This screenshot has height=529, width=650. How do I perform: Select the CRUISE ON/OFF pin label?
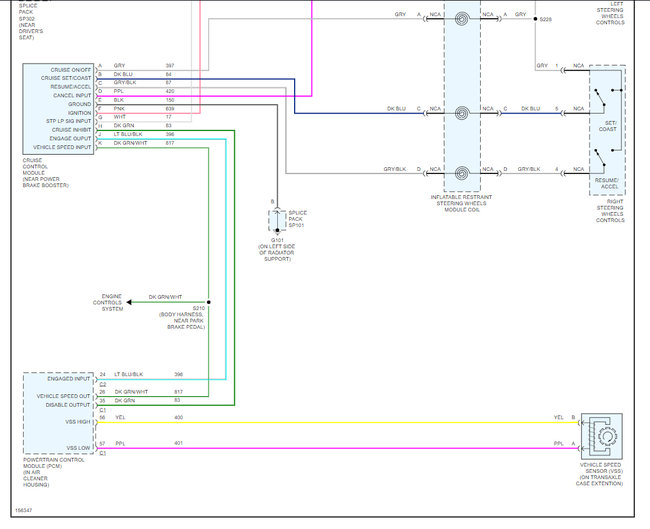point(70,70)
